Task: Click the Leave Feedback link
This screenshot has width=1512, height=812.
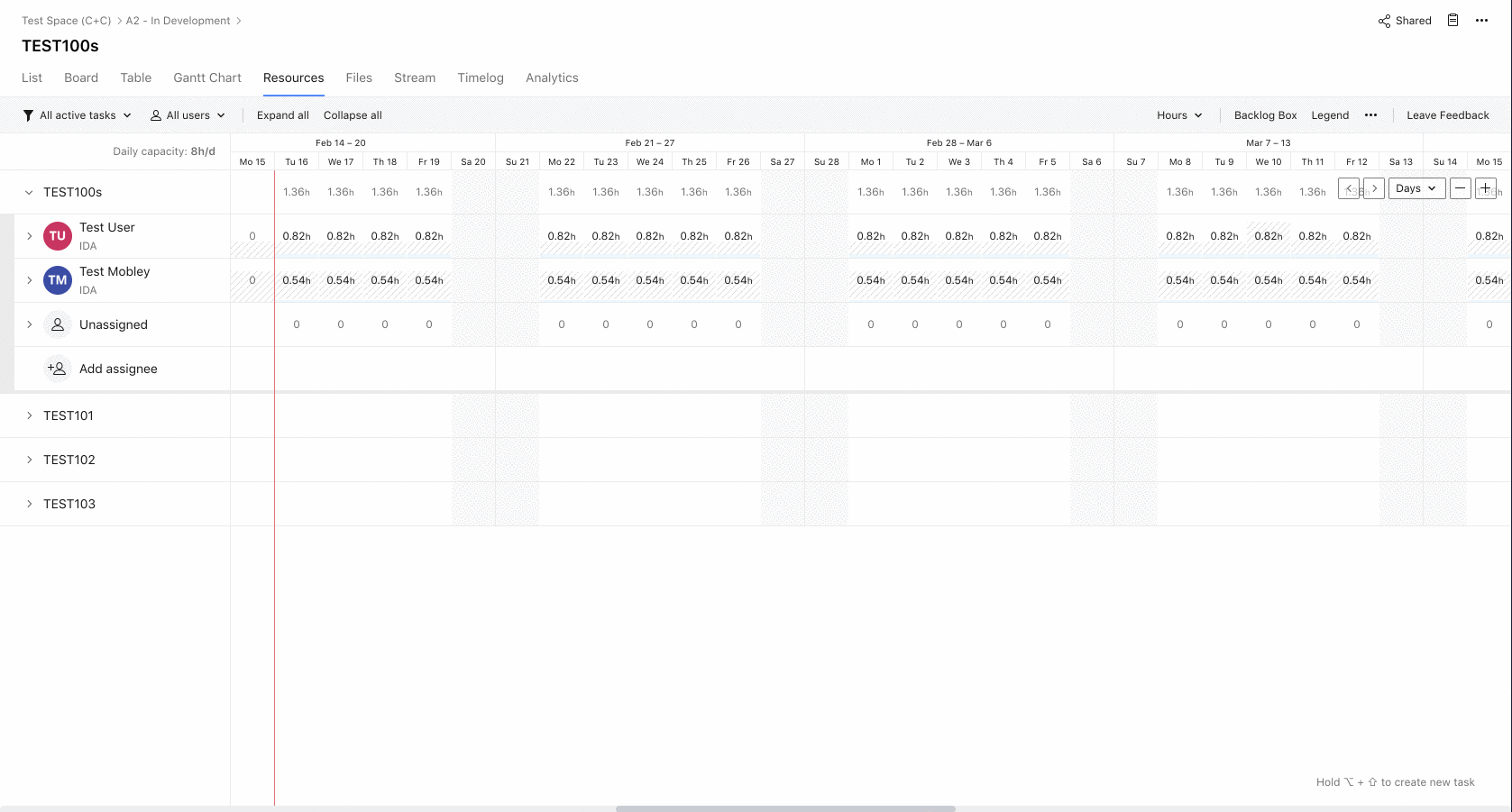Action: tap(1447, 115)
